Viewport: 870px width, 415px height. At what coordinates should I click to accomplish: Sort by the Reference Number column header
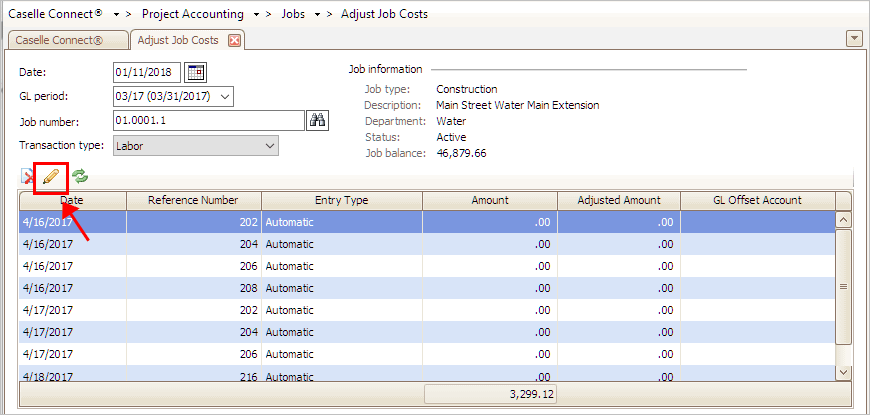(193, 200)
